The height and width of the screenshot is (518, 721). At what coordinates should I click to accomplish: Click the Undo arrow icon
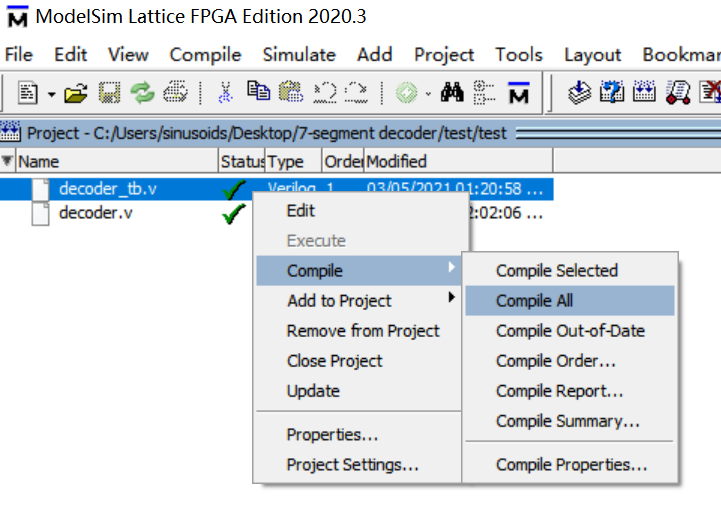click(325, 92)
